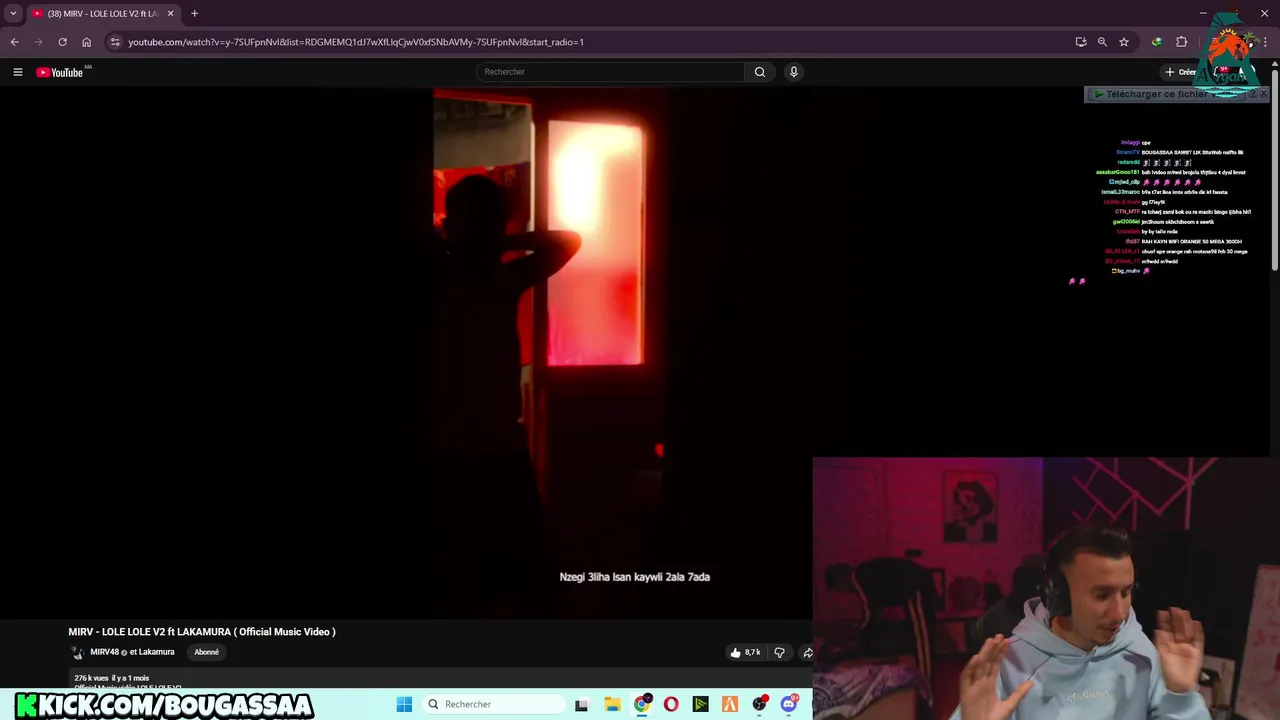Like the video showing 8,7 k
1280x720 pixels.
coord(746,653)
